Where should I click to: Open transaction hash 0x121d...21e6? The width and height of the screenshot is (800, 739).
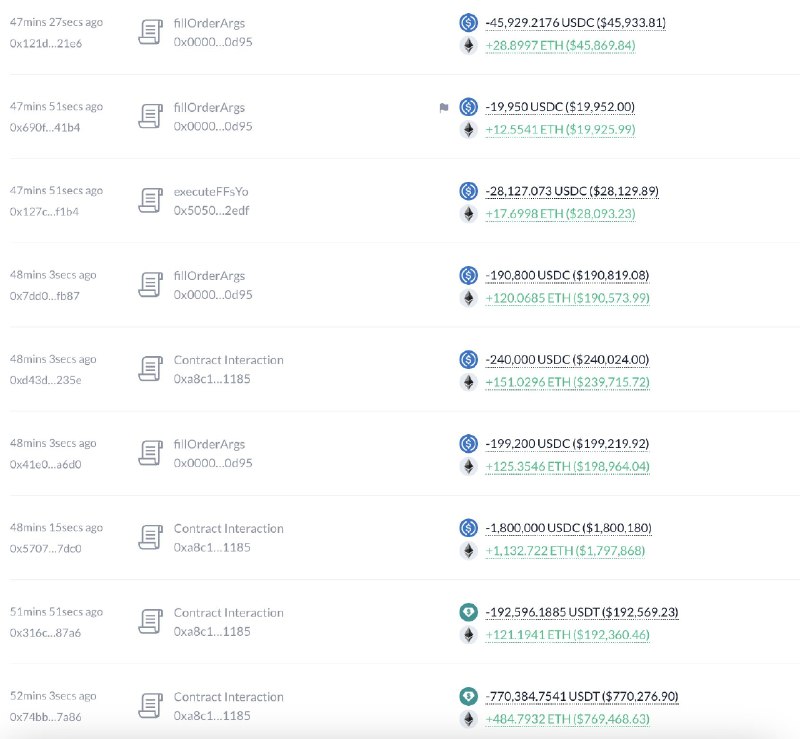[x=45, y=43]
